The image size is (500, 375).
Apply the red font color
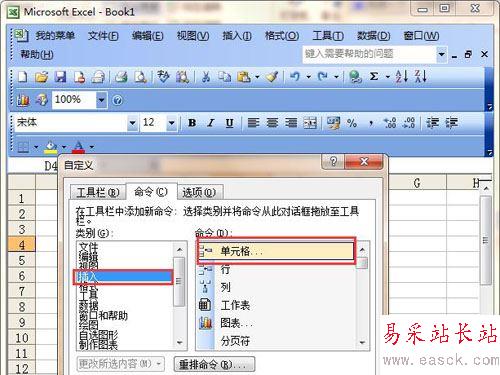[x=79, y=147]
